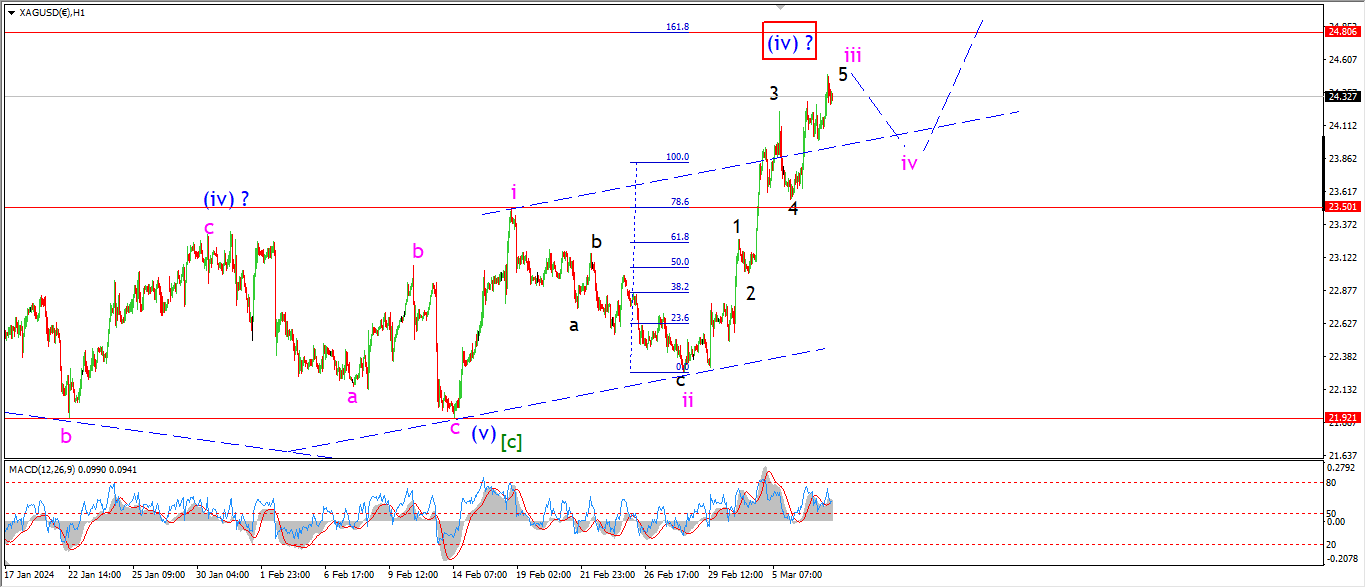Select the pink iv projected wave label

(x=909, y=163)
